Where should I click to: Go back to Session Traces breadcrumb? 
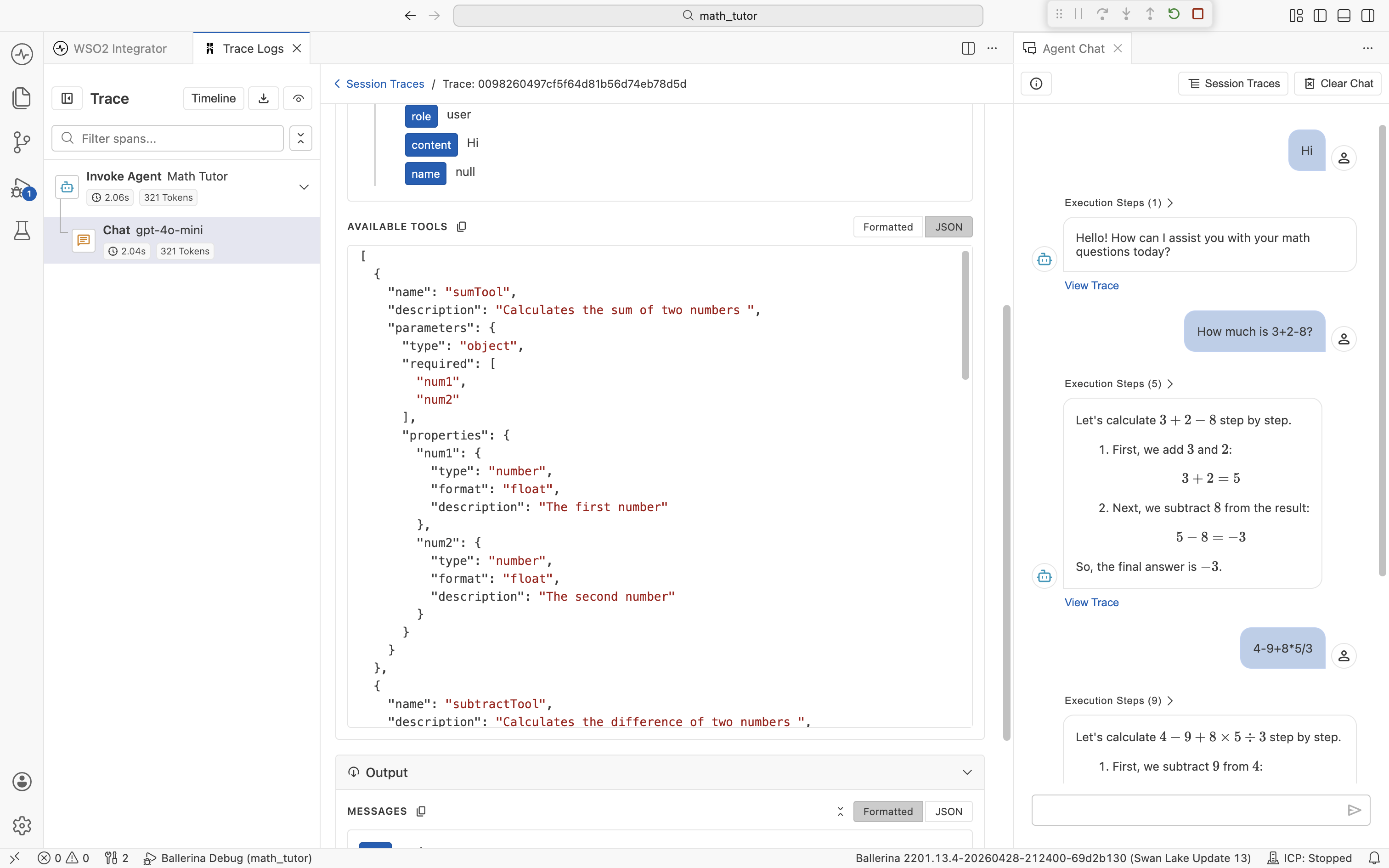coord(379,84)
